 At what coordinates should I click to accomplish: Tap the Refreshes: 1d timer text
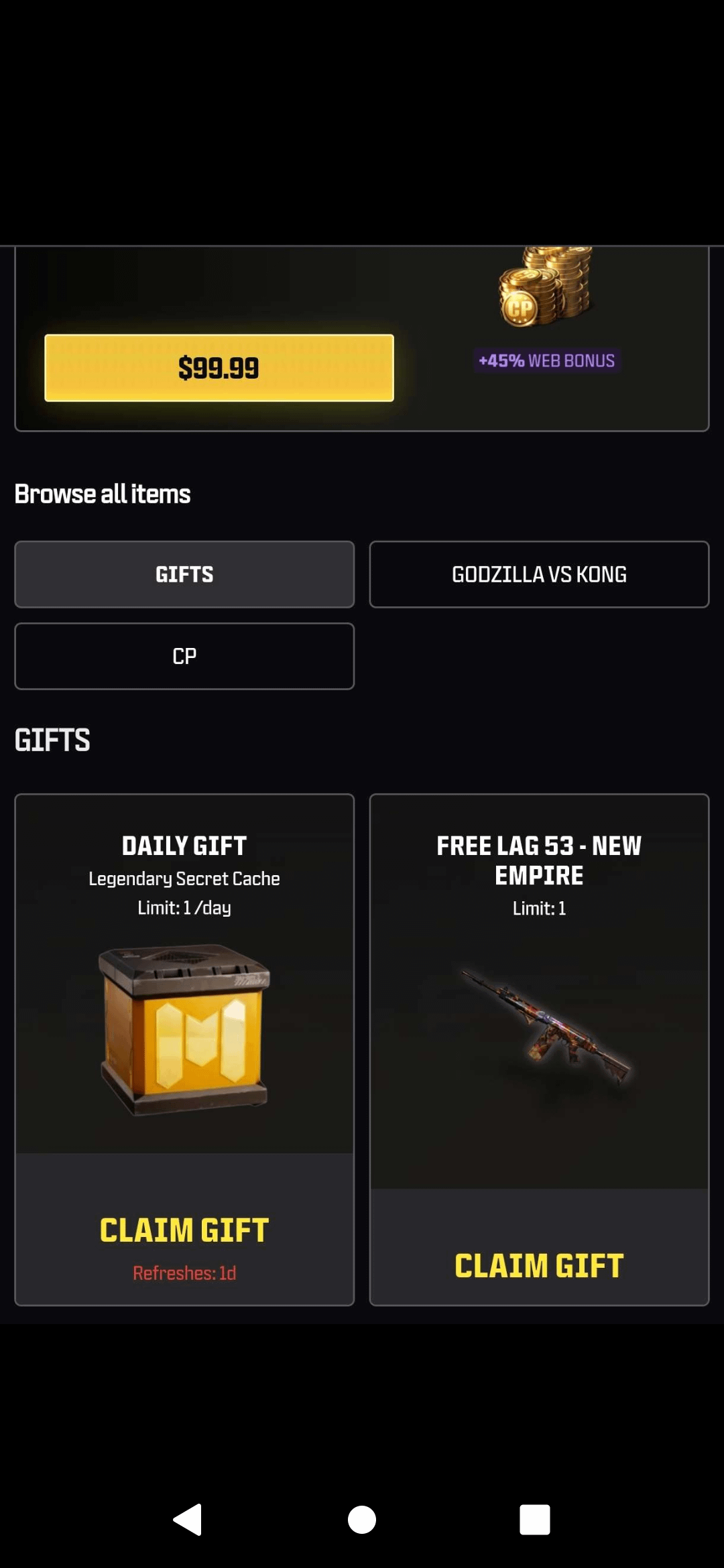tap(184, 1273)
